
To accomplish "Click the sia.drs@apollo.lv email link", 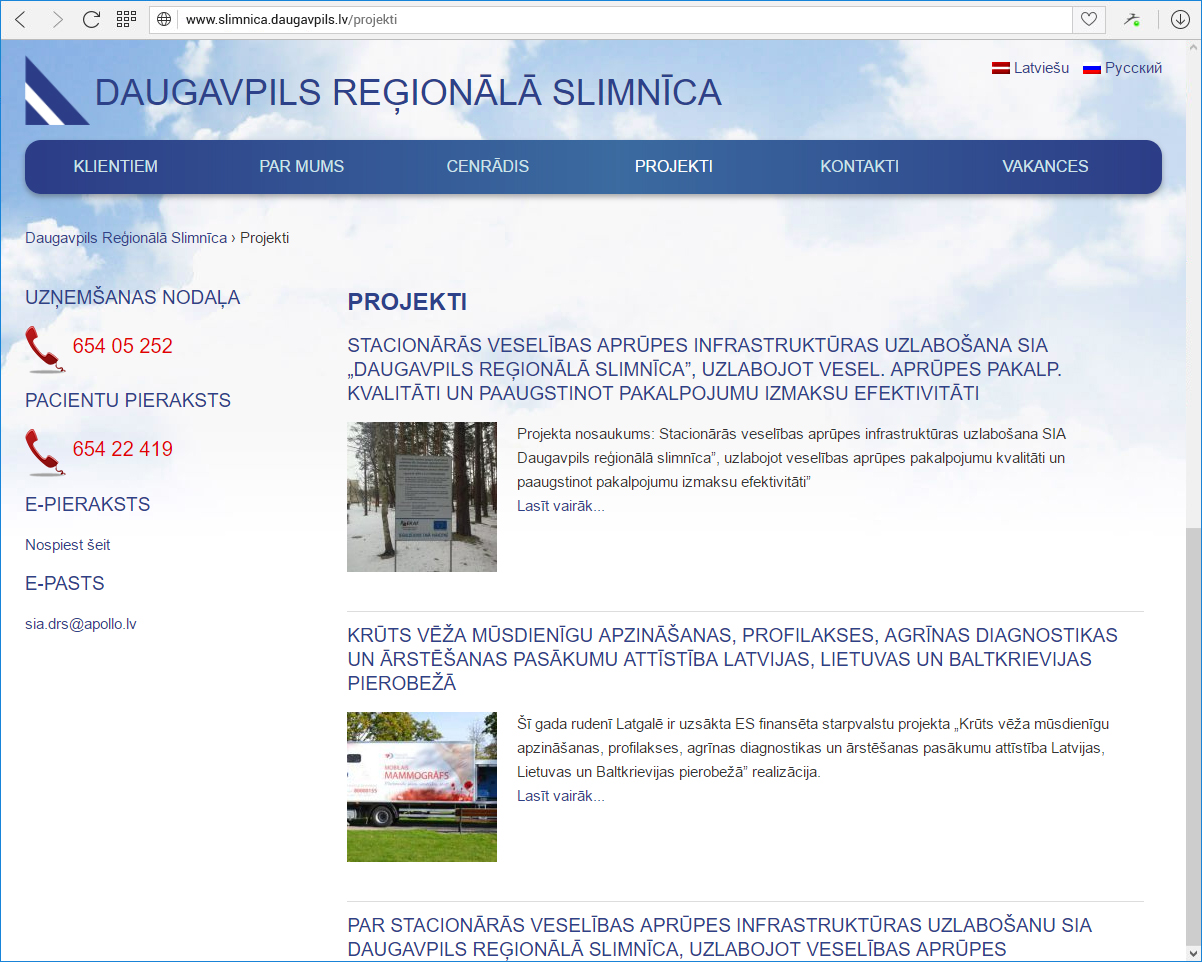I will tap(81, 624).
